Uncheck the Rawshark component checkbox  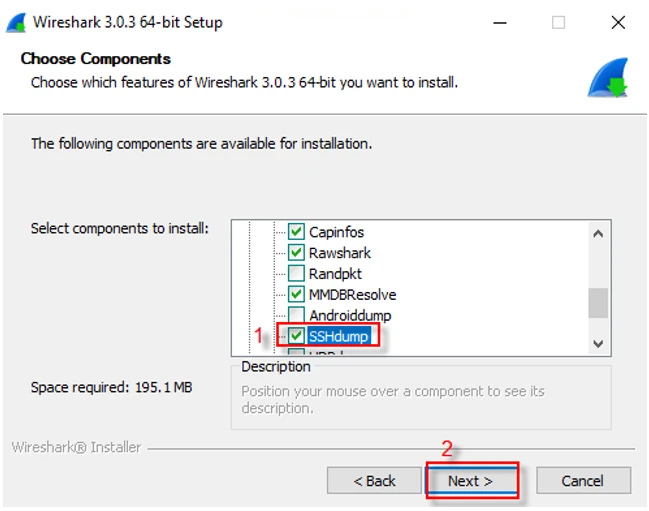pyautogui.click(x=296, y=253)
